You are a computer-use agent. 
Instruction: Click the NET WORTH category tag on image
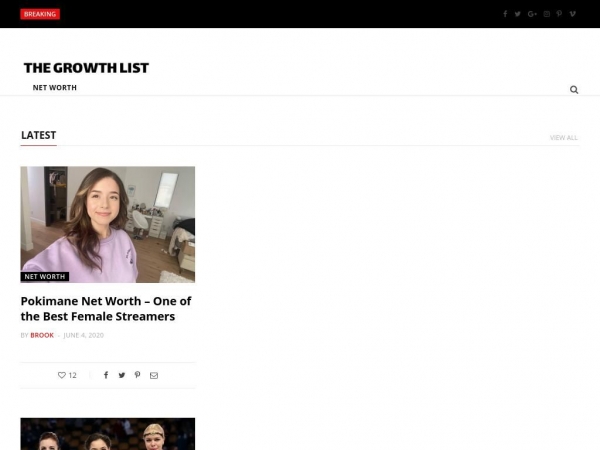click(45, 277)
